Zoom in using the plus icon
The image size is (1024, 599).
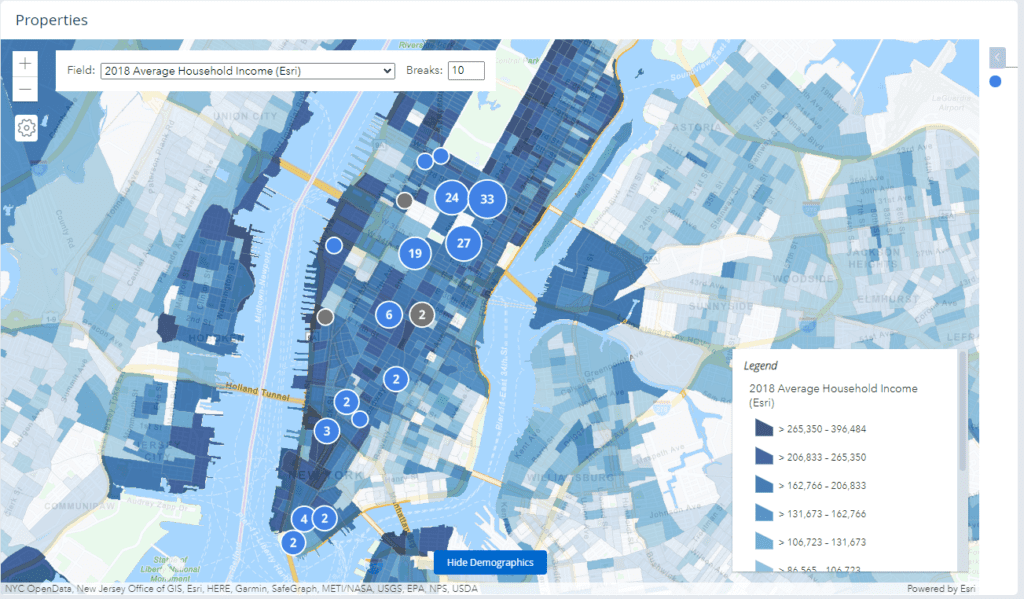click(x=24, y=63)
